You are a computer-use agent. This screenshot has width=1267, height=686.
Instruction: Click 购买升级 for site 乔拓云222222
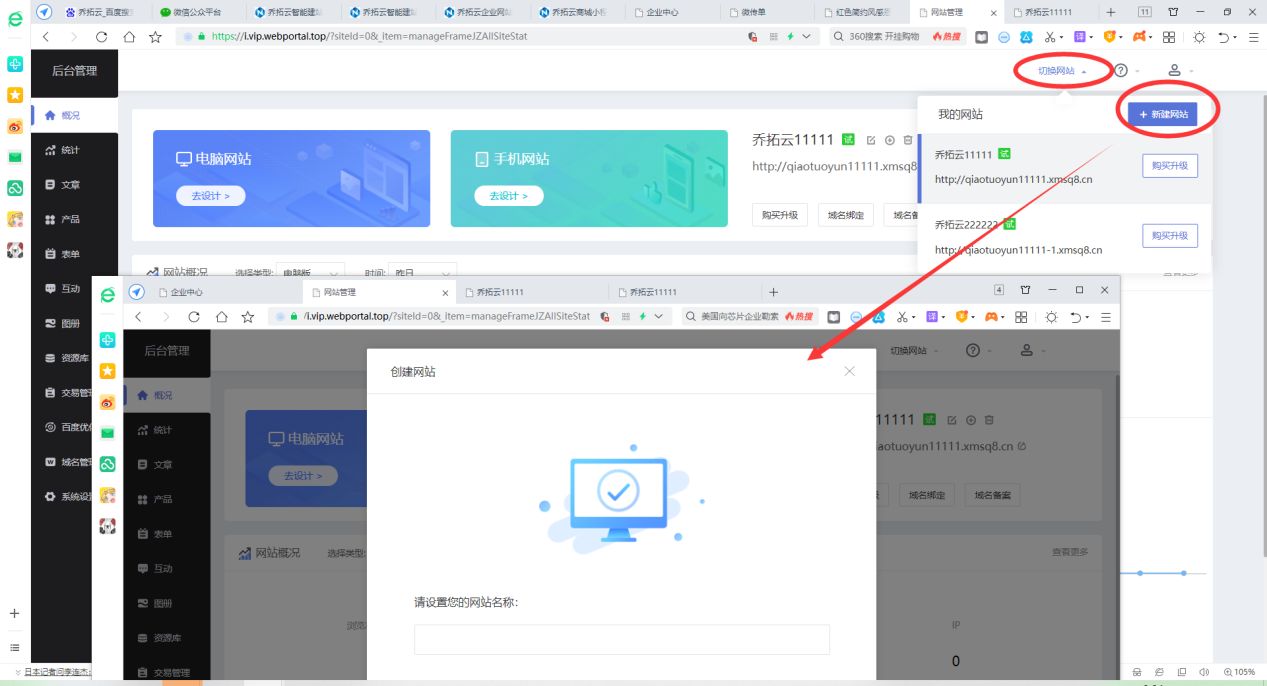[1169, 236]
